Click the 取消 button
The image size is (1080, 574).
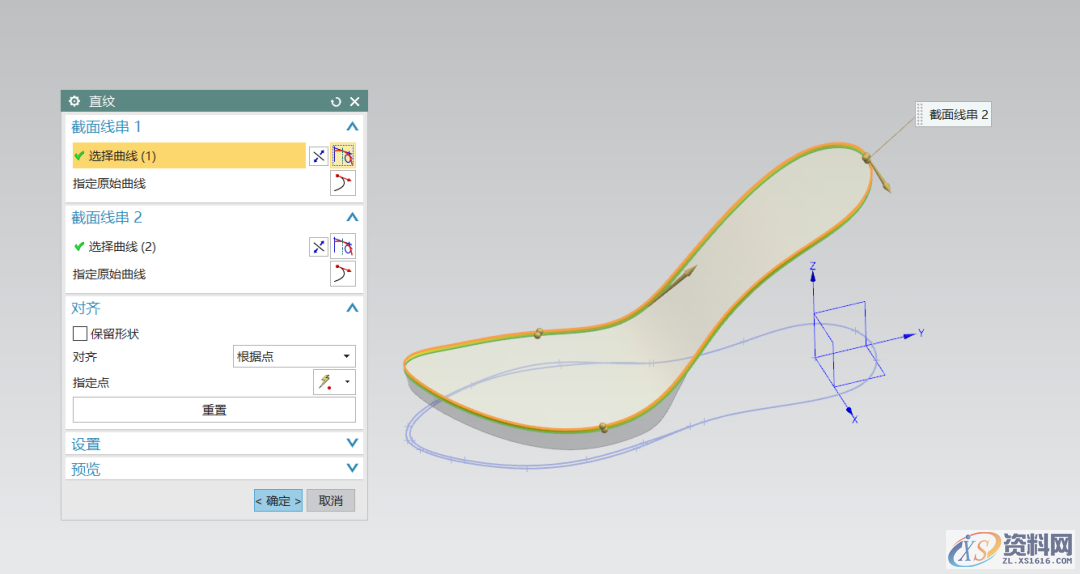(330, 501)
